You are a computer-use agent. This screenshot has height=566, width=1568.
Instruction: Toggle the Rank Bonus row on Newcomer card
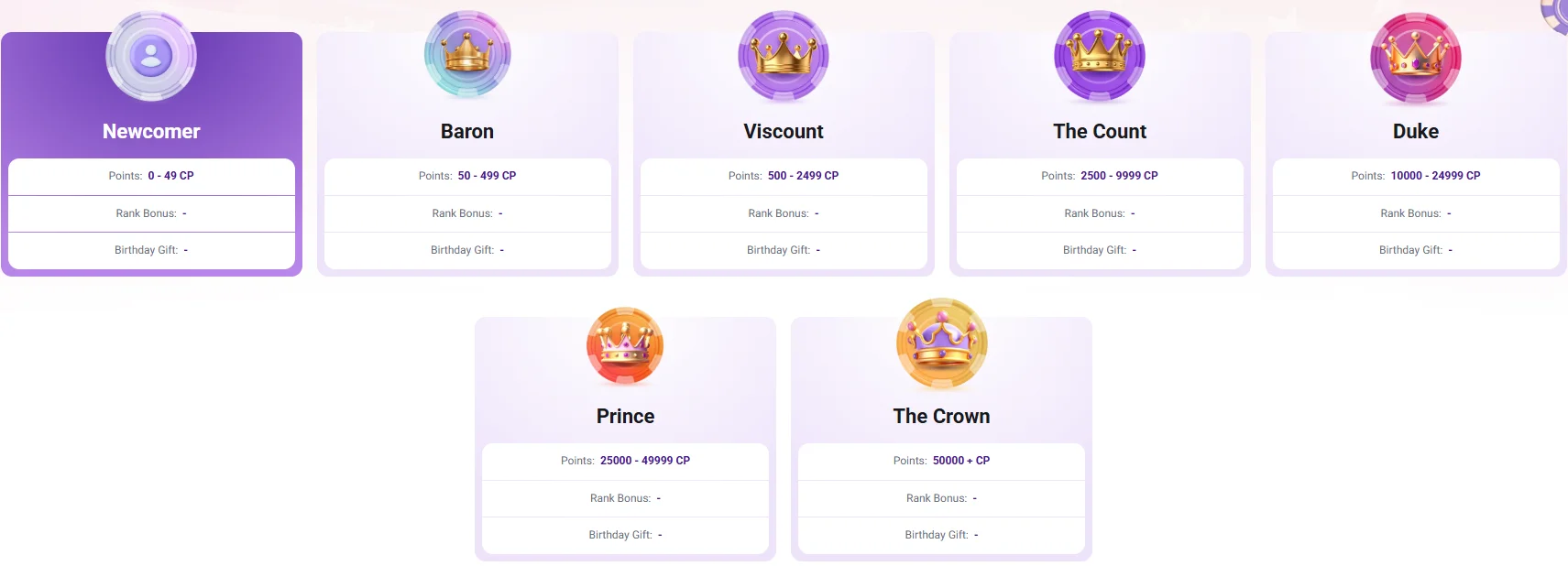coord(150,212)
